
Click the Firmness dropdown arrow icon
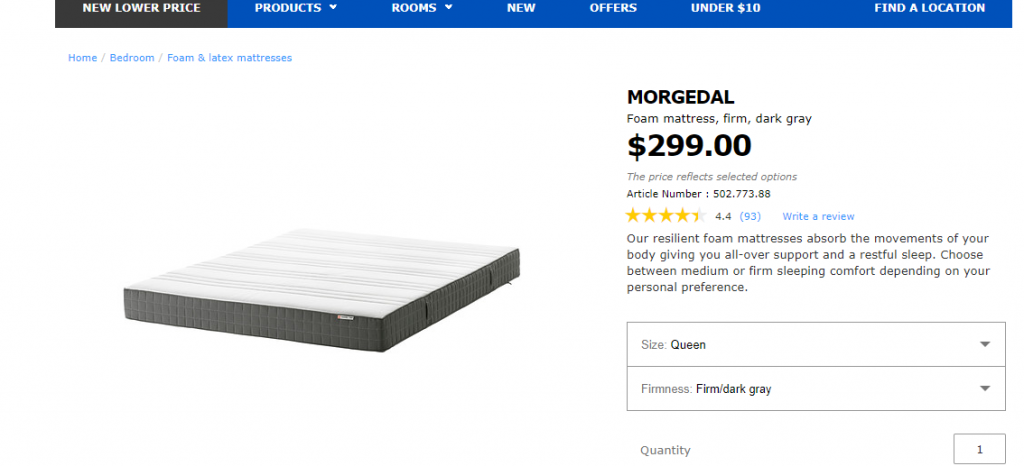tap(985, 389)
